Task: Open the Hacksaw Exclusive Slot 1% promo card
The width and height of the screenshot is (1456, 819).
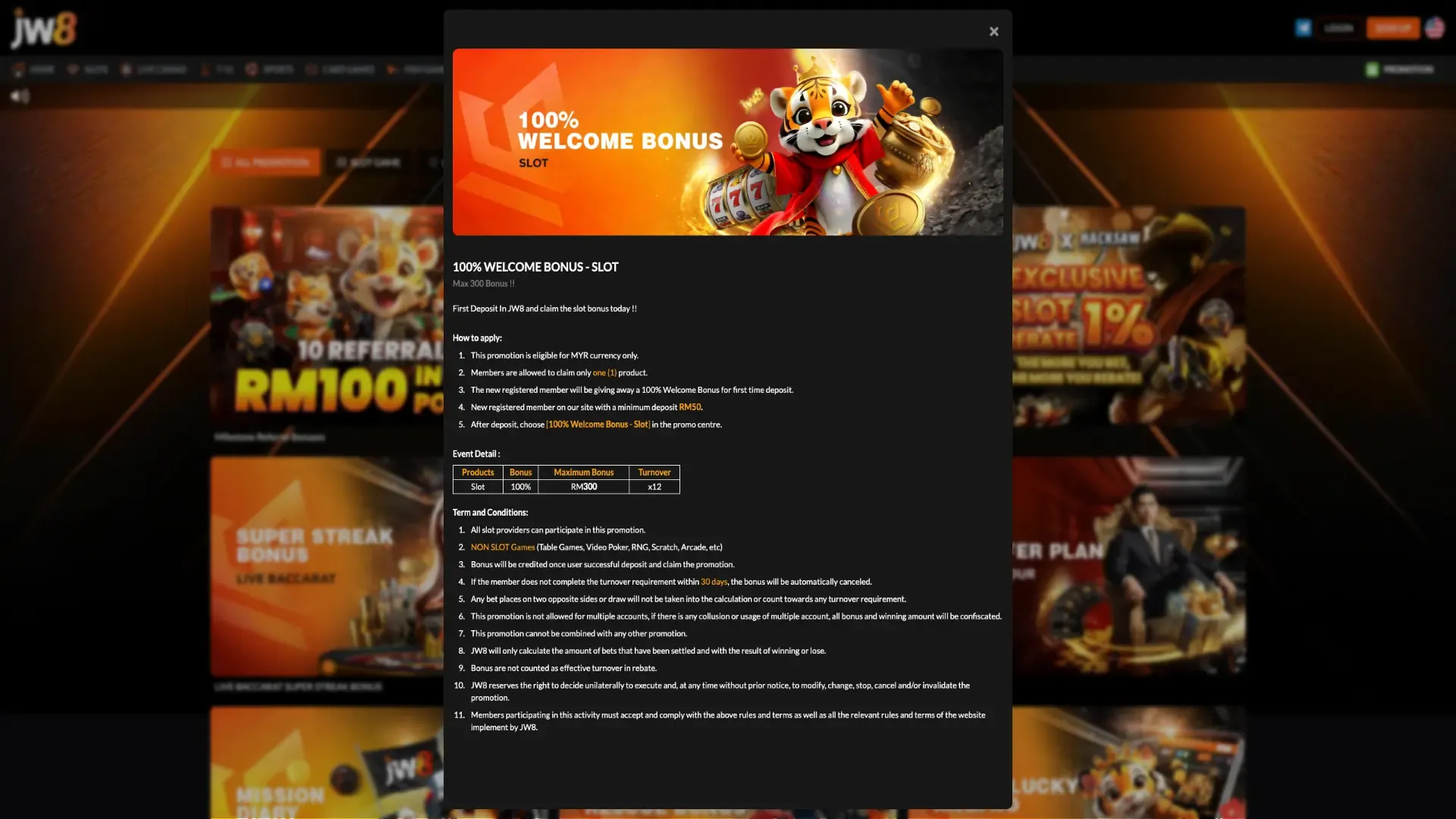Action: 1128,315
